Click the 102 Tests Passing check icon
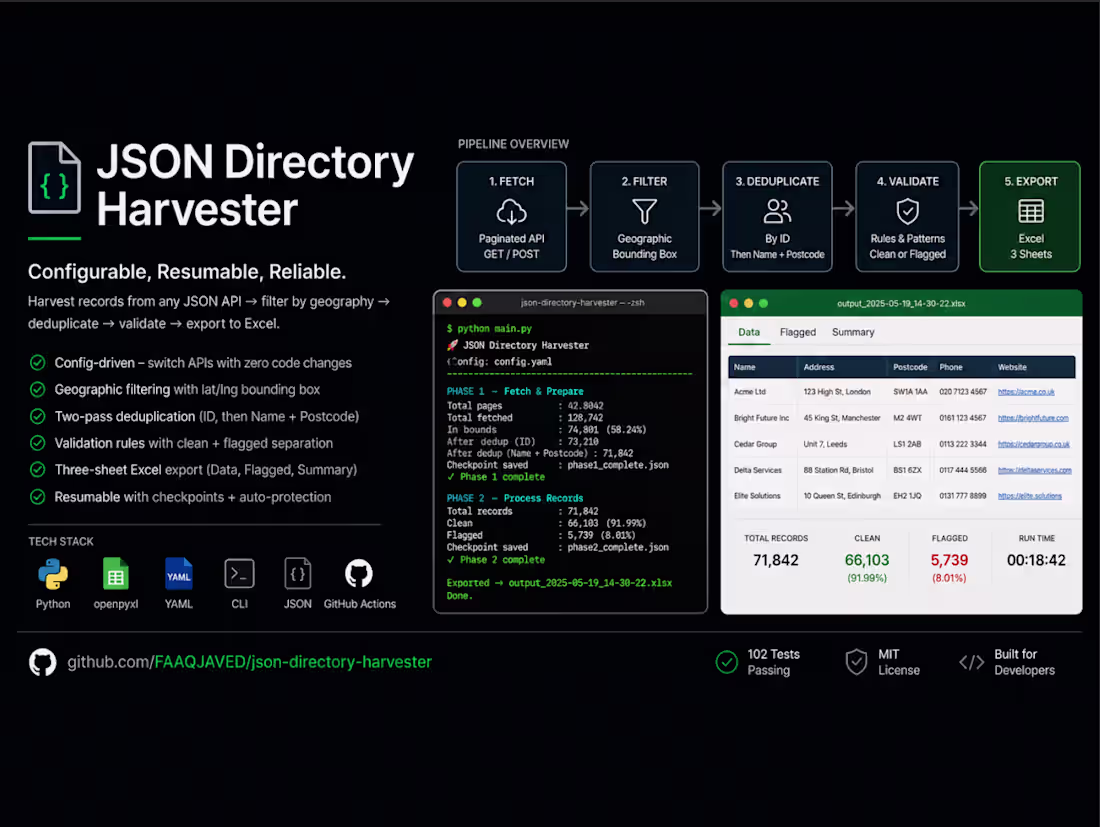 pyautogui.click(x=727, y=662)
